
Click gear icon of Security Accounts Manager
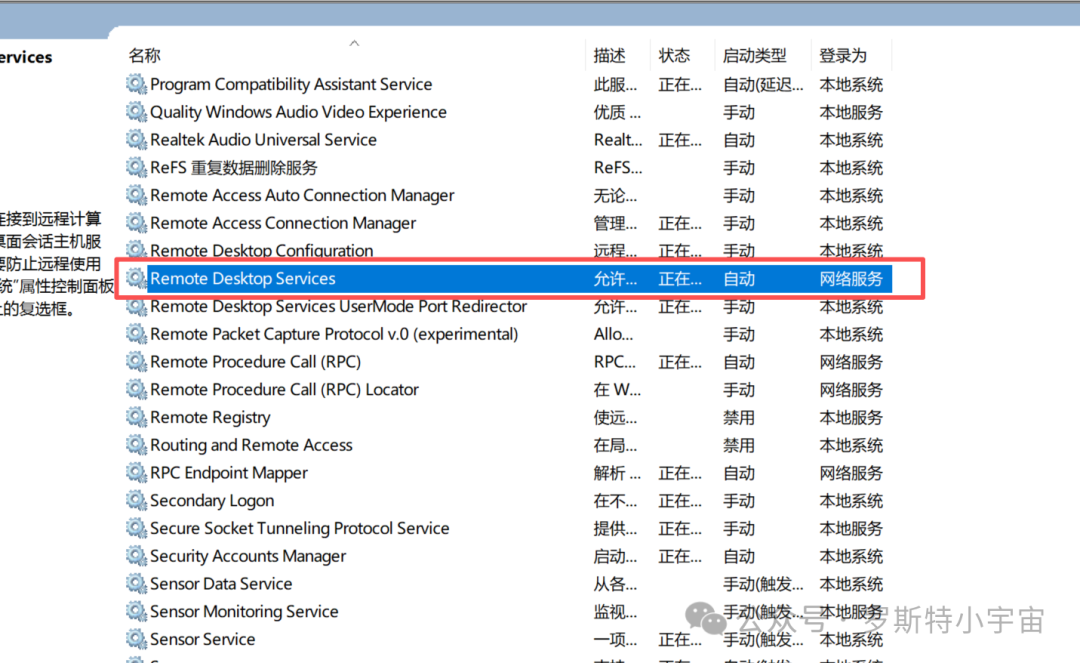[x=136, y=556]
